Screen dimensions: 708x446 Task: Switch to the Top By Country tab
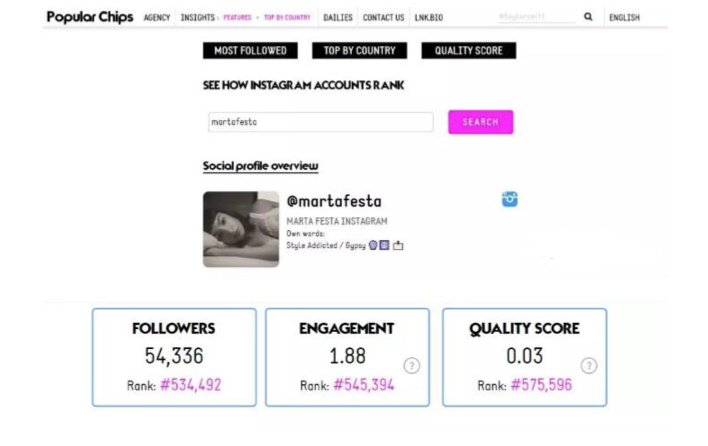(x=359, y=50)
